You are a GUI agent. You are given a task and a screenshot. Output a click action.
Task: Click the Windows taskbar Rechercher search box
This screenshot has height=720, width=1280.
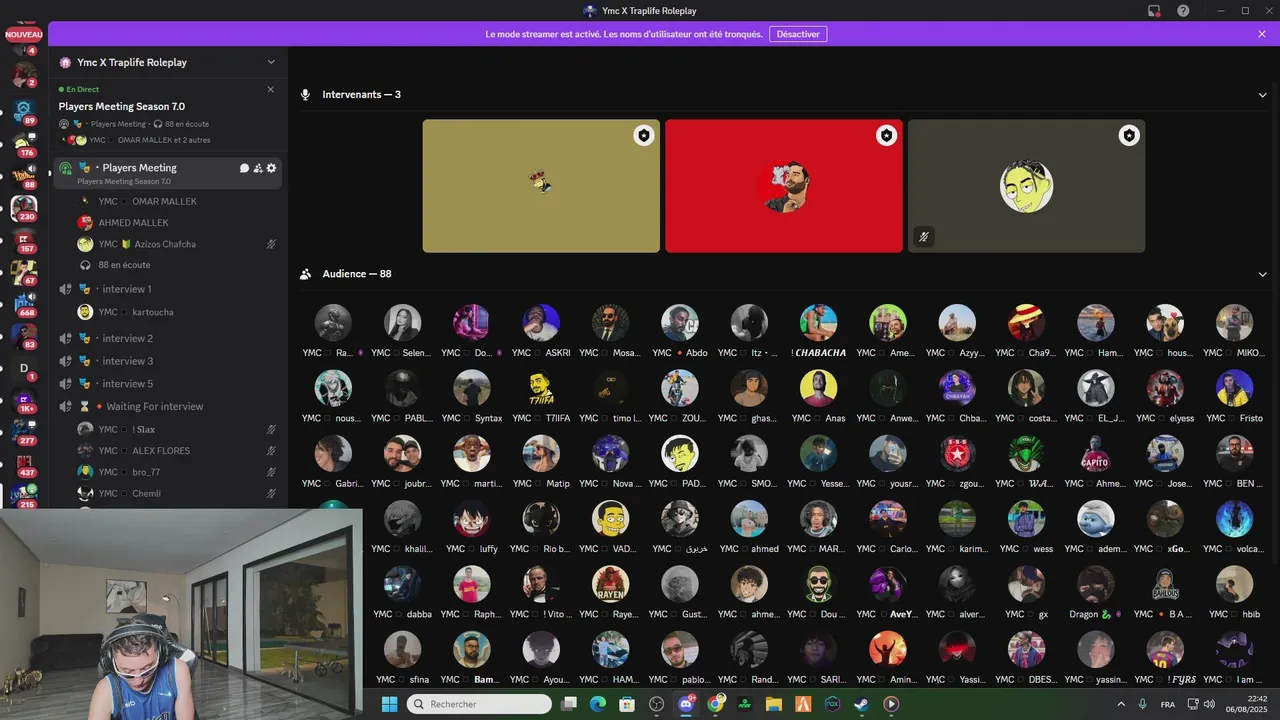479,704
